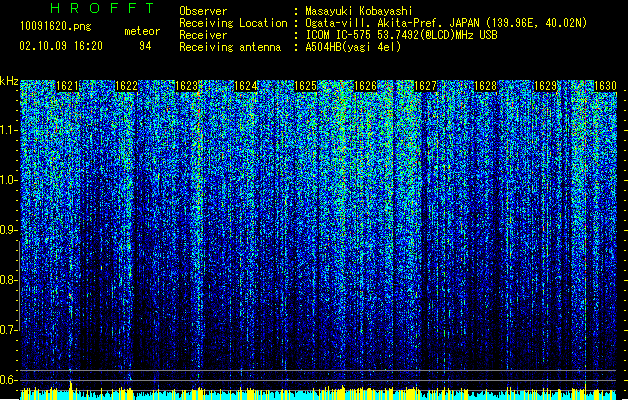The image size is (629, 400).
Task: Click time marker 1629
Action: click(546, 86)
